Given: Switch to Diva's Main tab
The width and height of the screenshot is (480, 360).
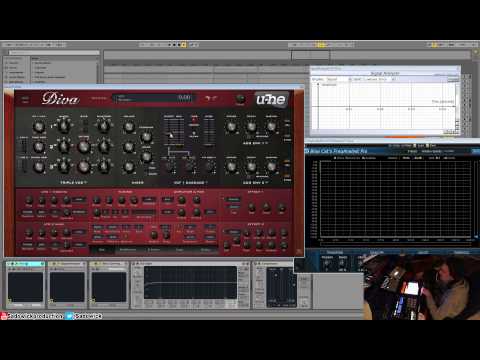Looking at the screenshot, I should [102, 249].
